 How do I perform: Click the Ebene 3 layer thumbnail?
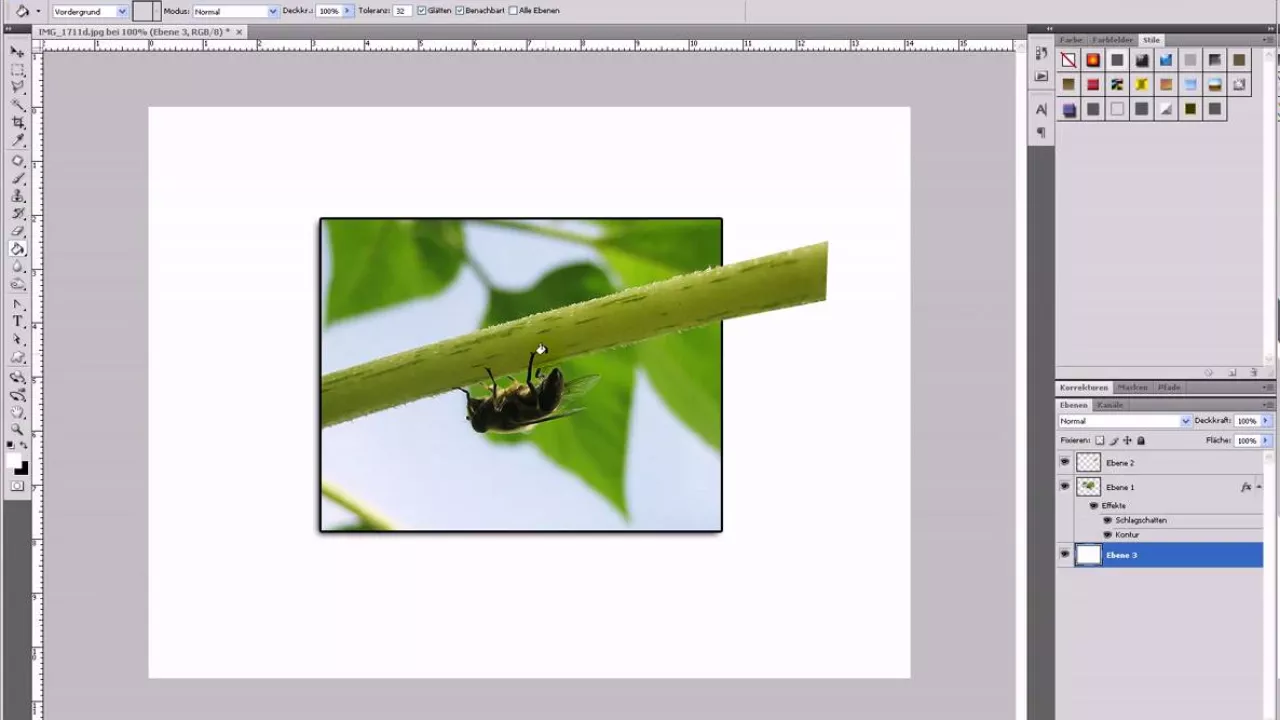tap(1089, 554)
